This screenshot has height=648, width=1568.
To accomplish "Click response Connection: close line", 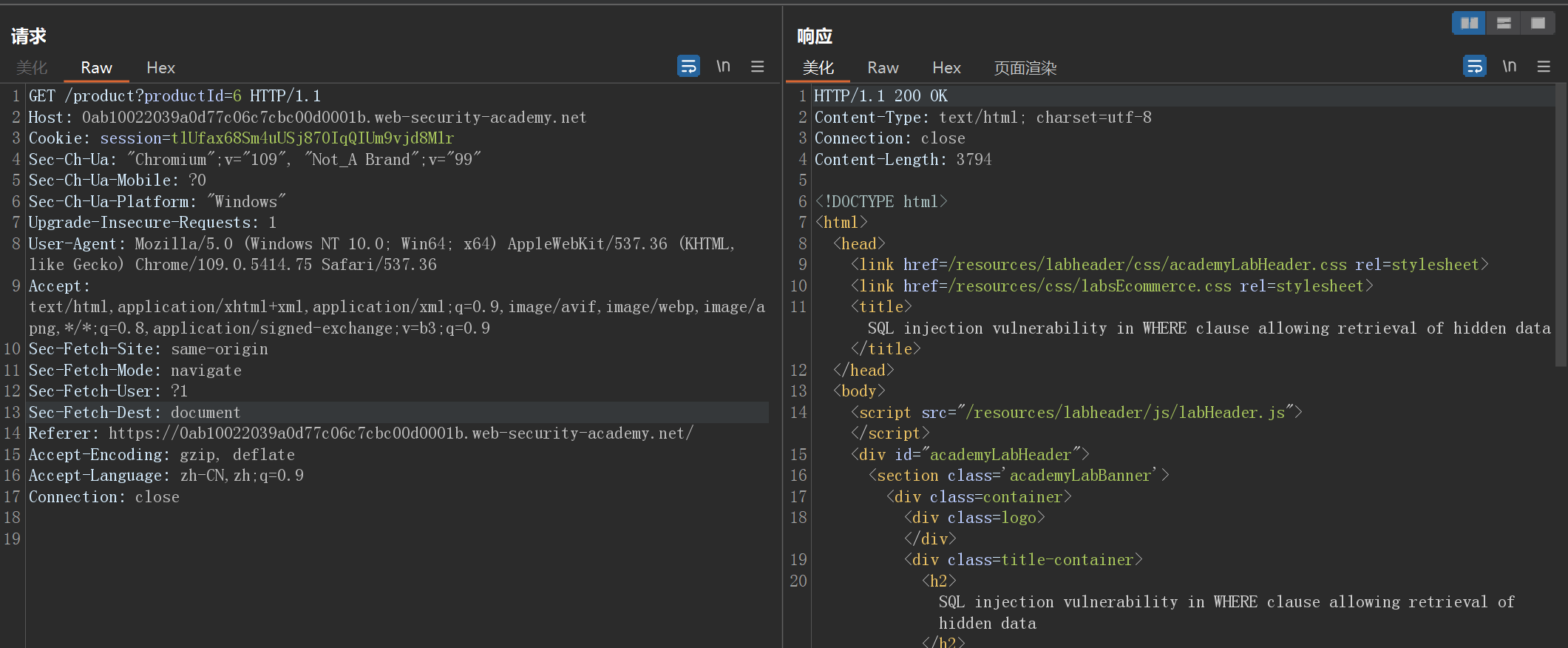I will pos(889,138).
